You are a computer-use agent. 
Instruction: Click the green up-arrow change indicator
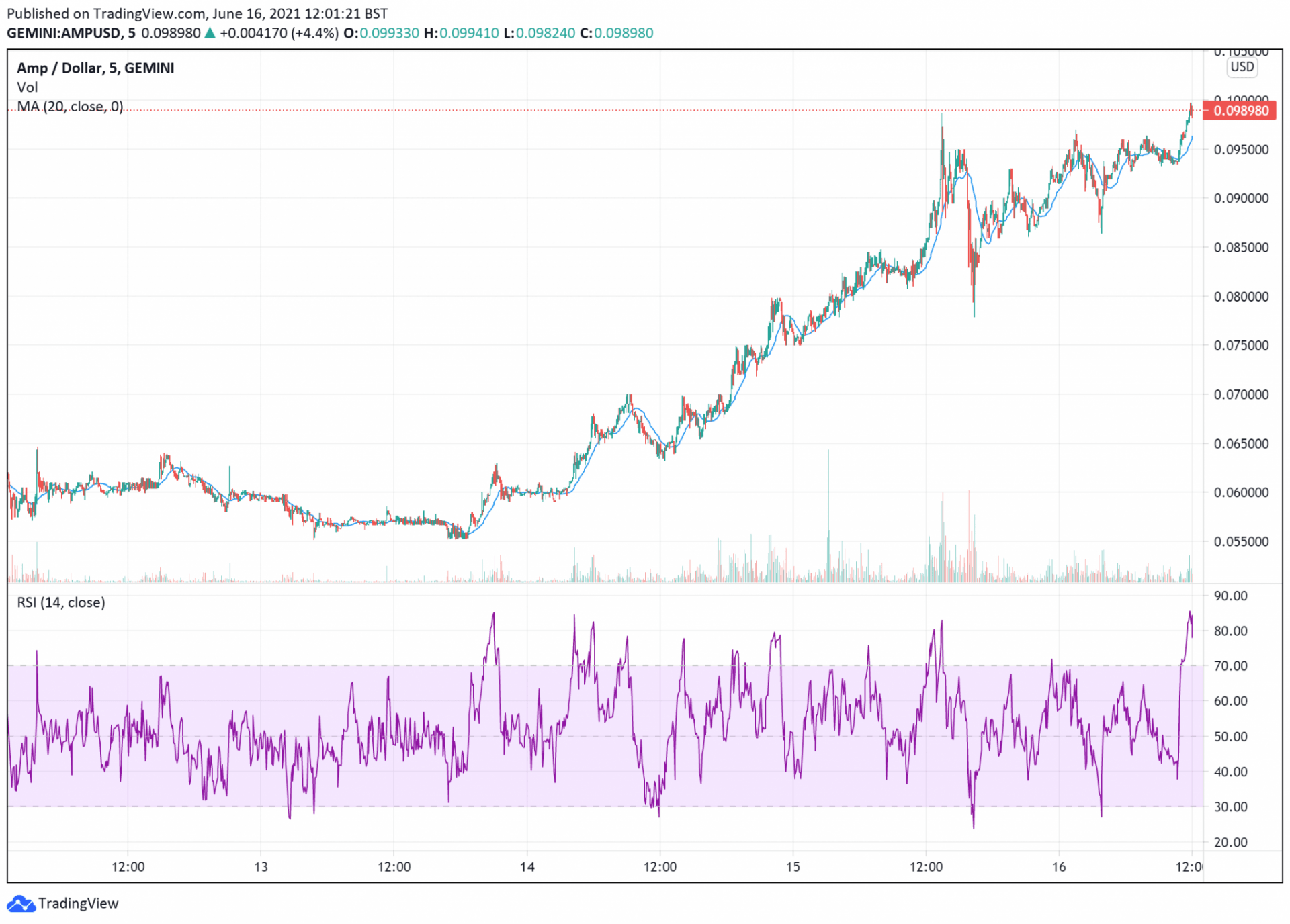click(210, 33)
